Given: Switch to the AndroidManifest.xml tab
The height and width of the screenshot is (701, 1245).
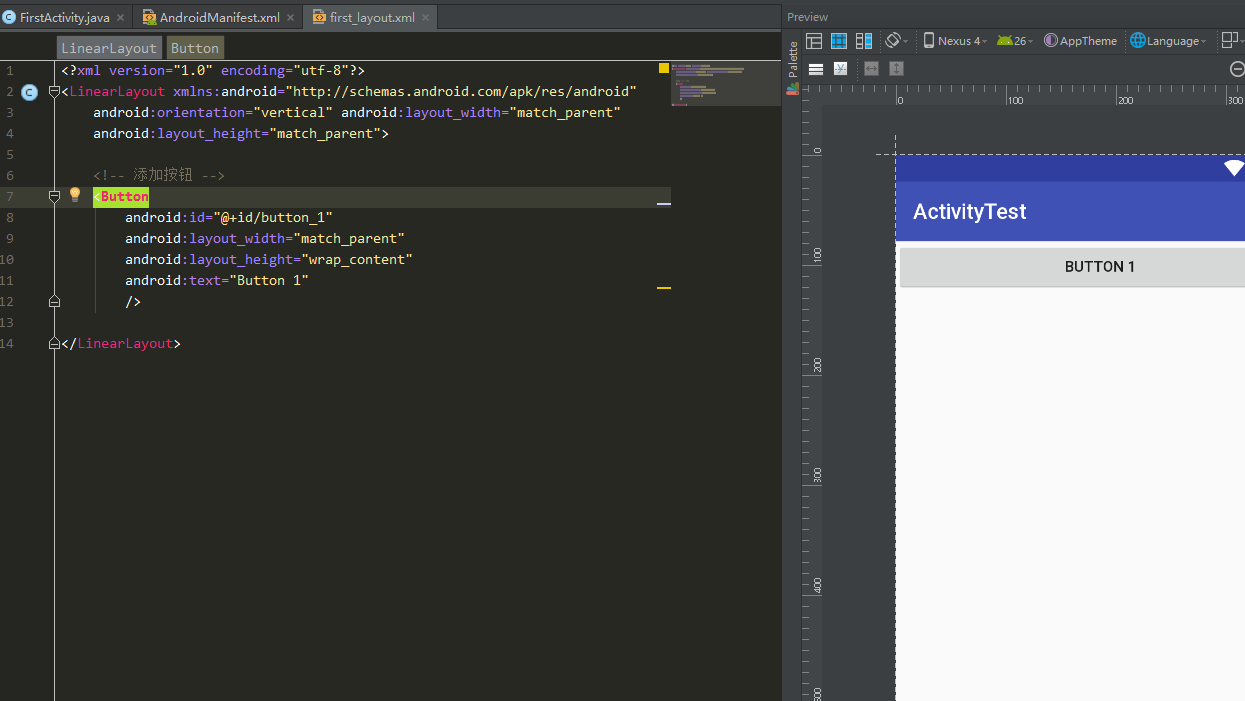Looking at the screenshot, I should [x=219, y=17].
